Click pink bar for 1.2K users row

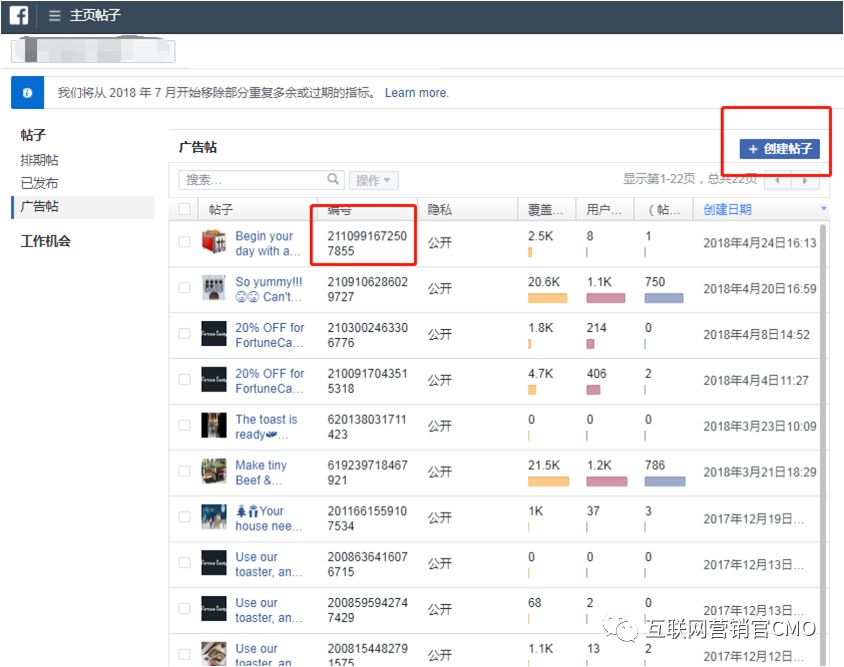(x=607, y=481)
